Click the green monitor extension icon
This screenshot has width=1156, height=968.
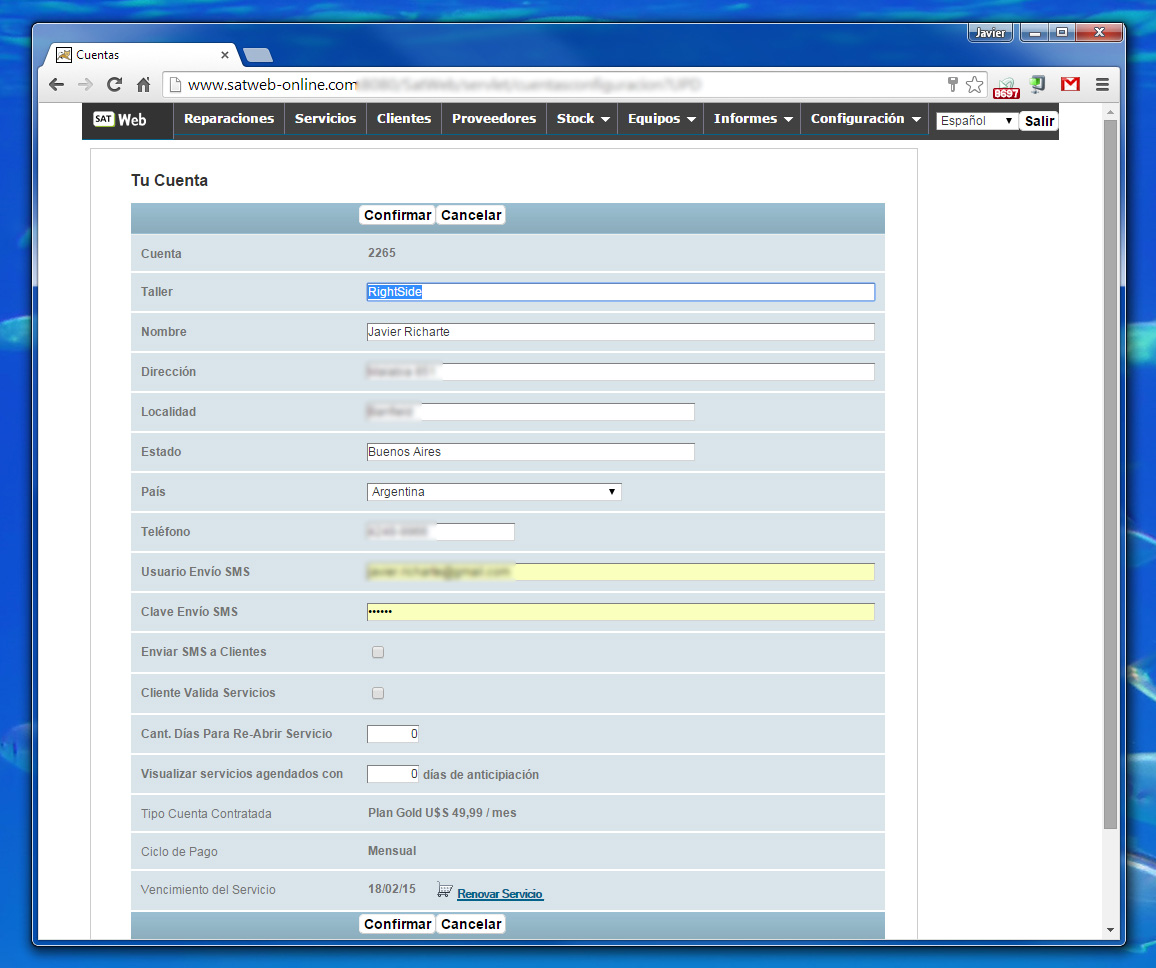[1038, 84]
